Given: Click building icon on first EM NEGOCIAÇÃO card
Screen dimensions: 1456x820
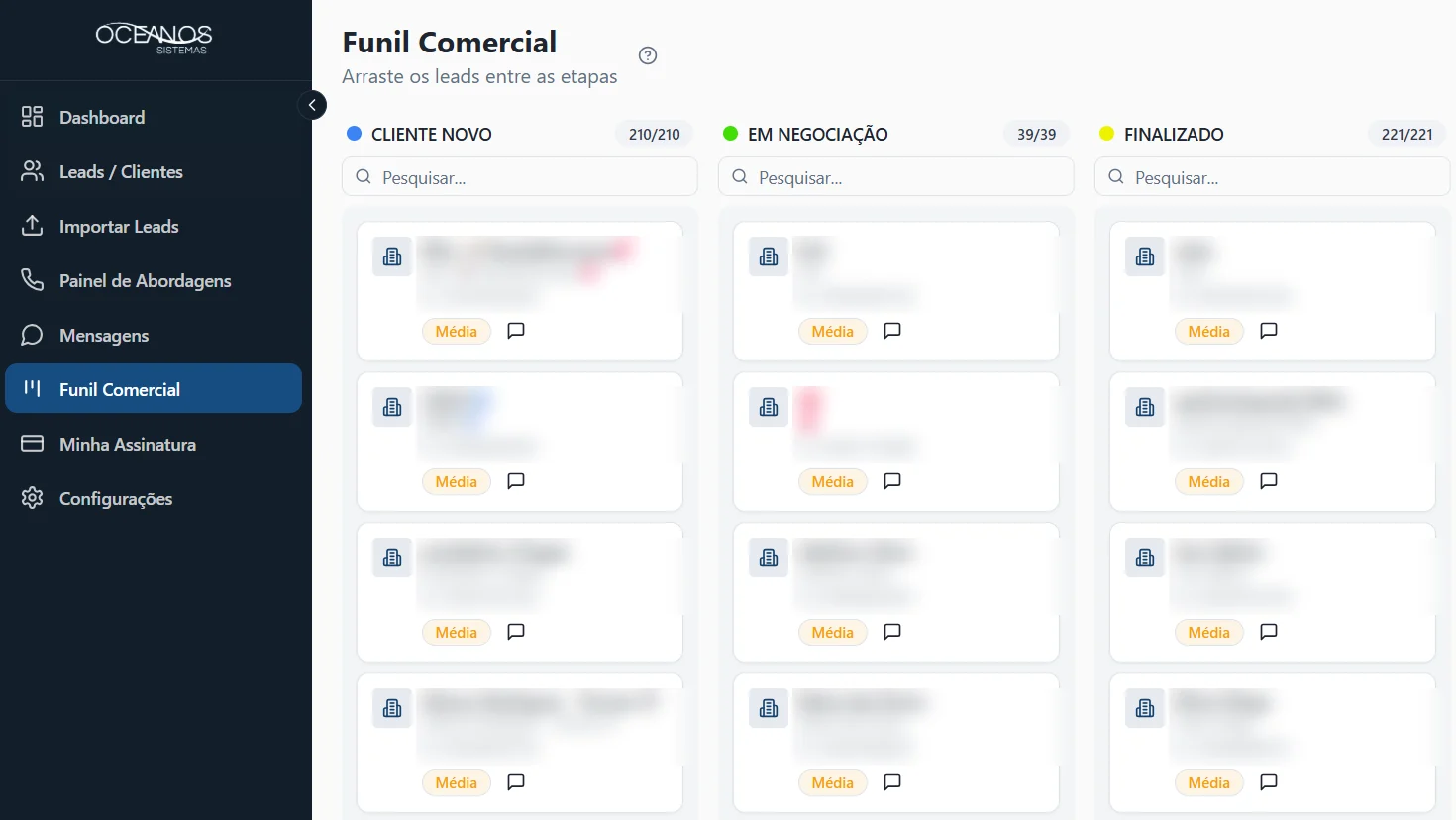Looking at the screenshot, I should click(769, 256).
